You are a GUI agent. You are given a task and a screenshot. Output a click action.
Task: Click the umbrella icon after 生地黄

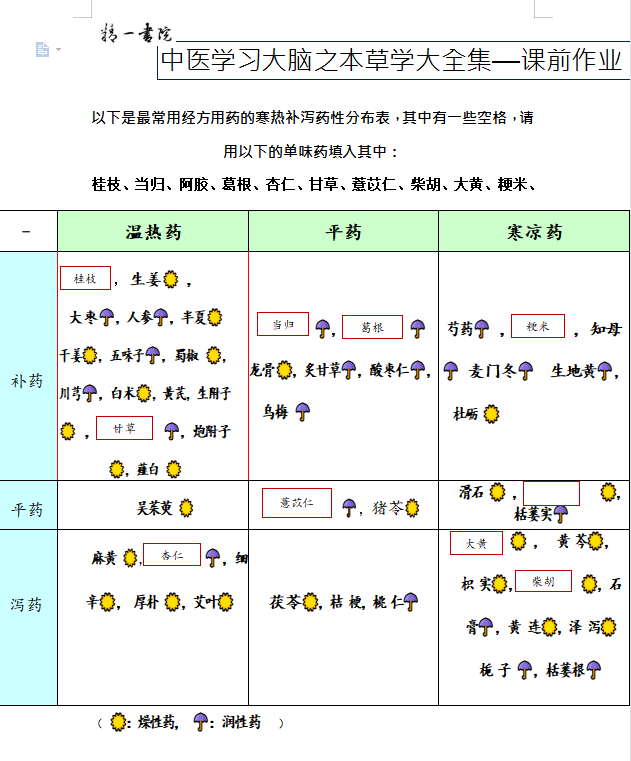[605, 371]
